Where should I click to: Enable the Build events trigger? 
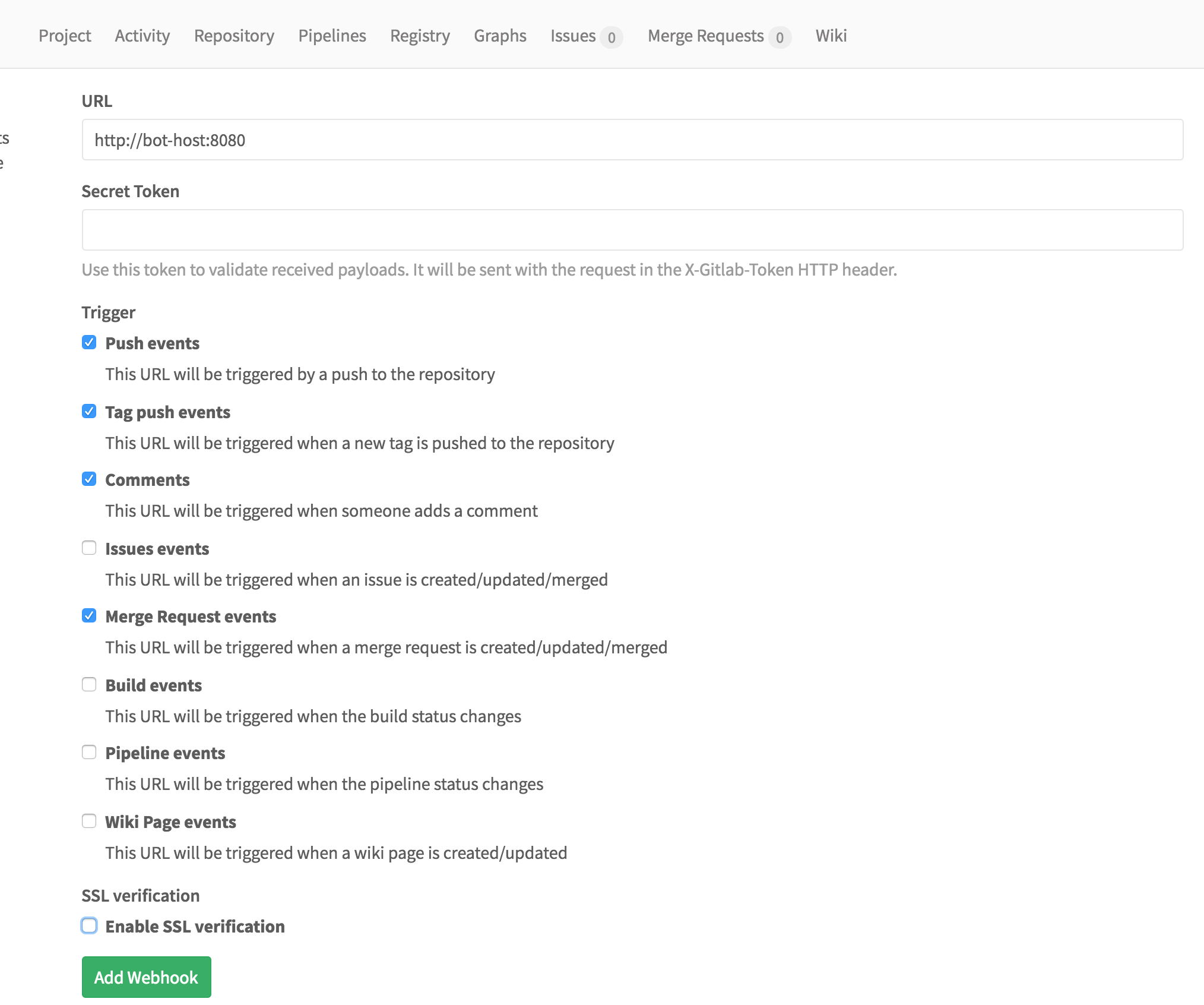click(89, 685)
